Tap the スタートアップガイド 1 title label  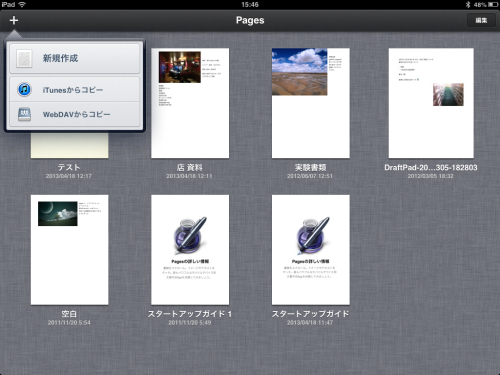[x=190, y=314]
